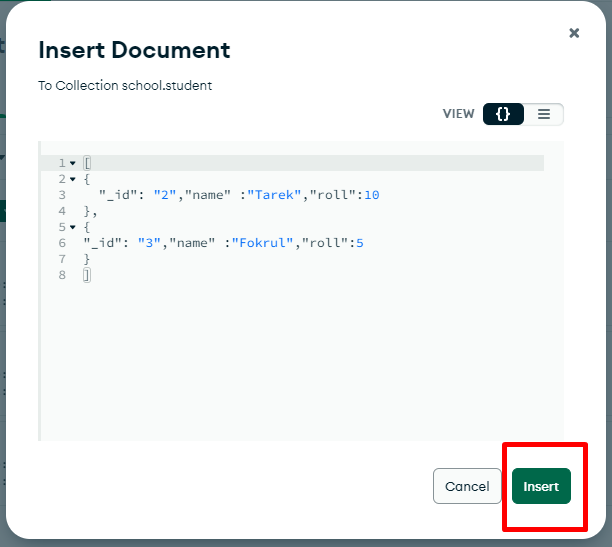Fold the first document at line 2
Screen dimensions: 612x547
click(73, 179)
